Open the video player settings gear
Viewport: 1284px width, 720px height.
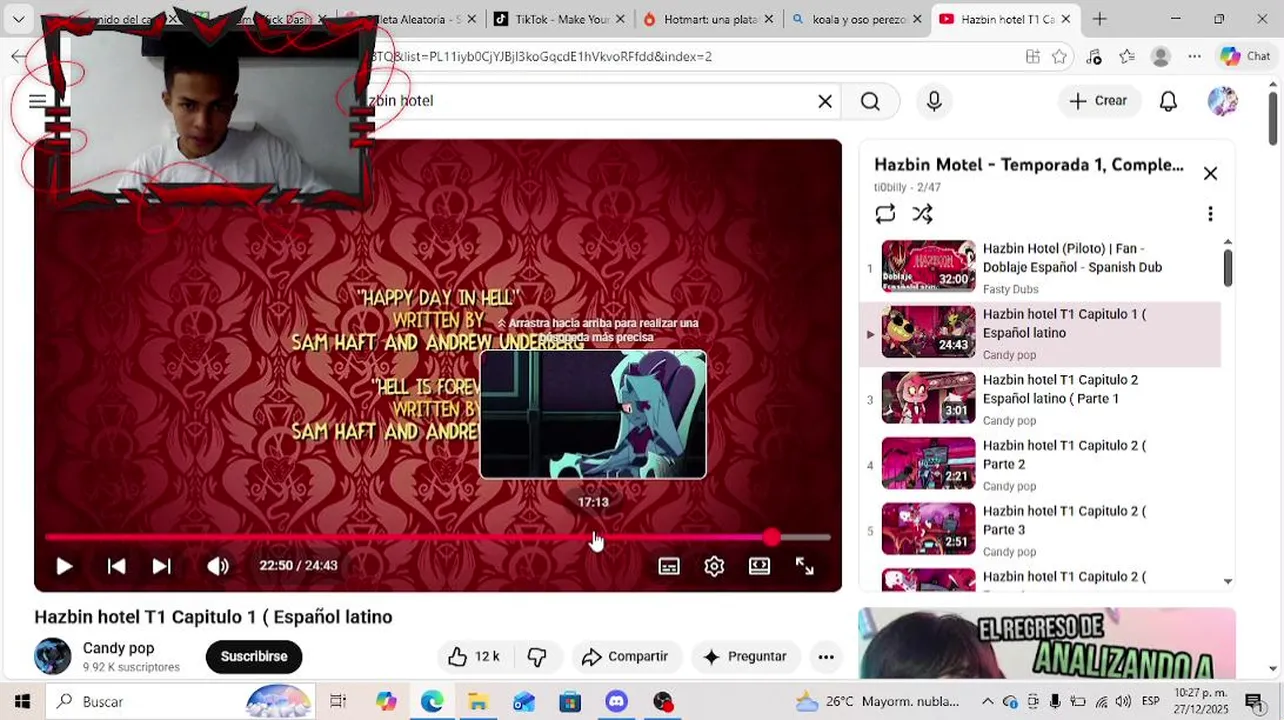(714, 566)
